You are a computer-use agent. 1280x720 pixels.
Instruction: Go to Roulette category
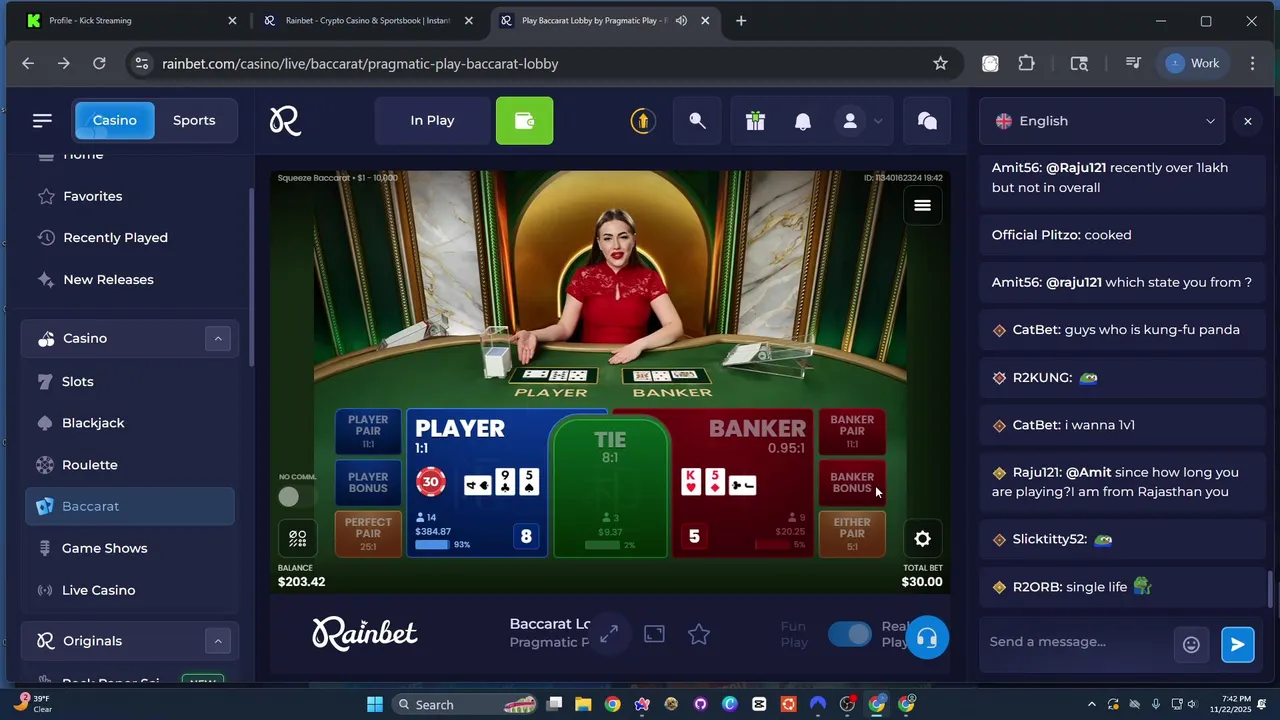130,465
